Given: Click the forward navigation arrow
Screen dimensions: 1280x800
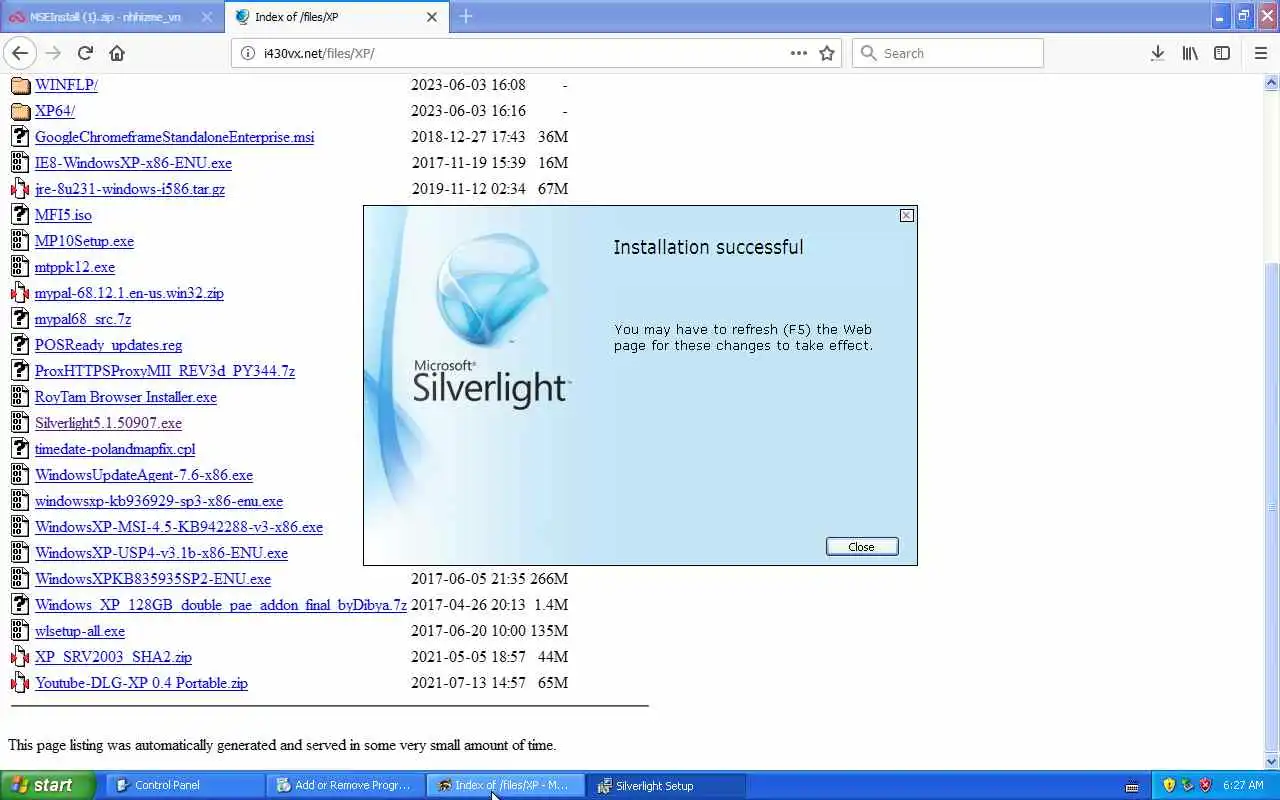Looking at the screenshot, I should 53,53.
